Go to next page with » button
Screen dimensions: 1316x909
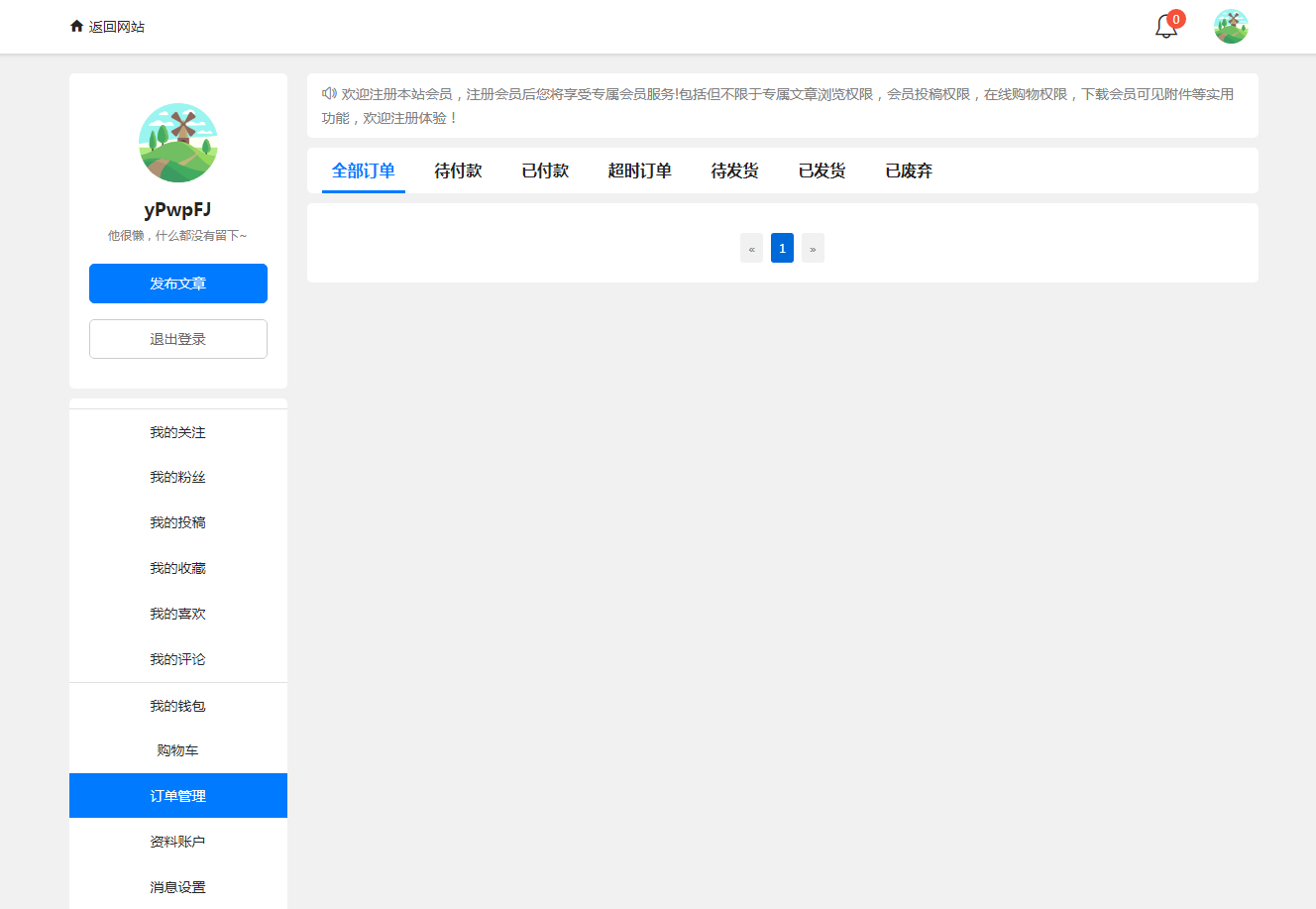pyautogui.click(x=813, y=248)
